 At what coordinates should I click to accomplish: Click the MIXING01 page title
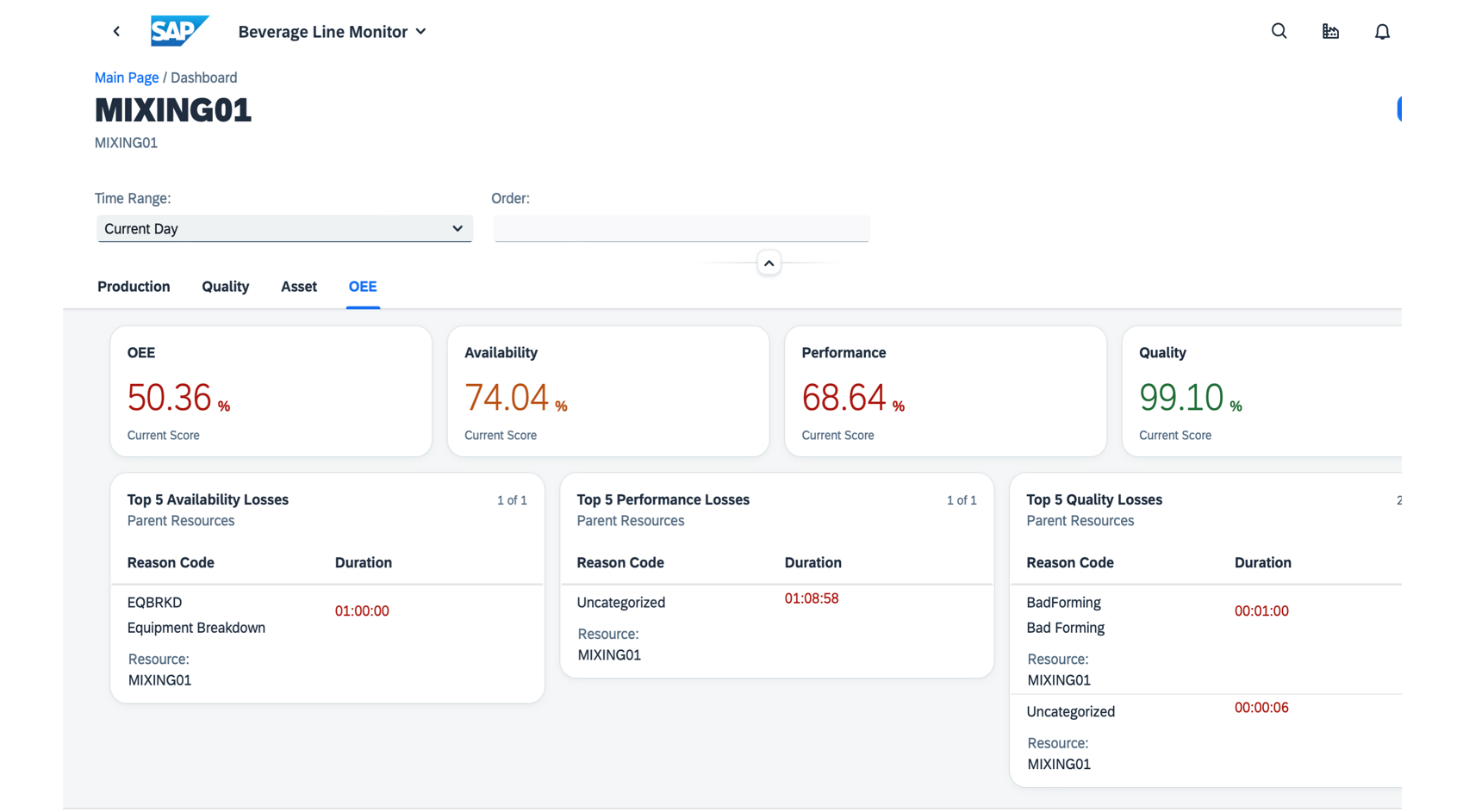tap(172, 110)
